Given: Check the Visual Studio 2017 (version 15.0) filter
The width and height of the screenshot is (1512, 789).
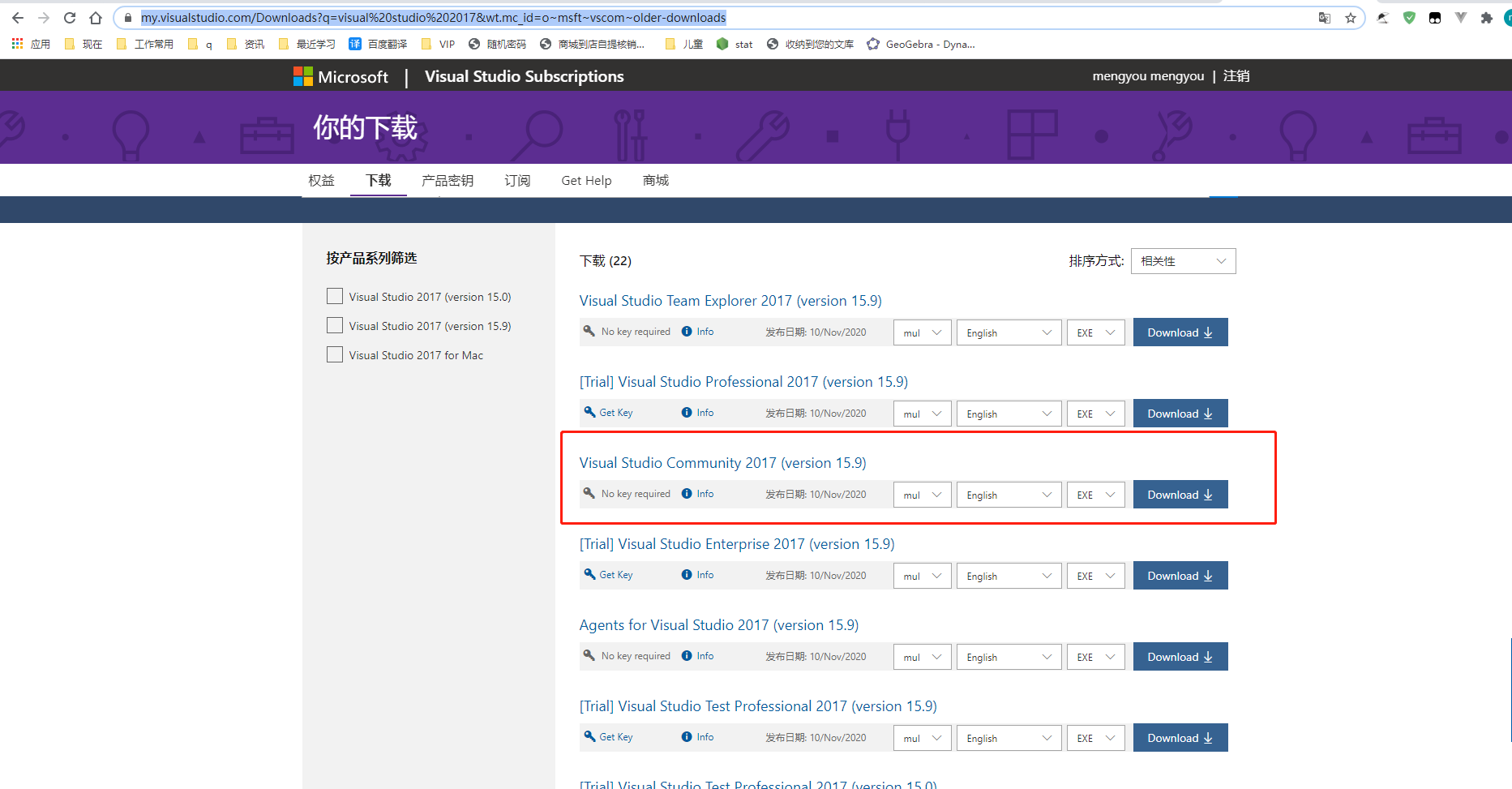Looking at the screenshot, I should (x=334, y=296).
